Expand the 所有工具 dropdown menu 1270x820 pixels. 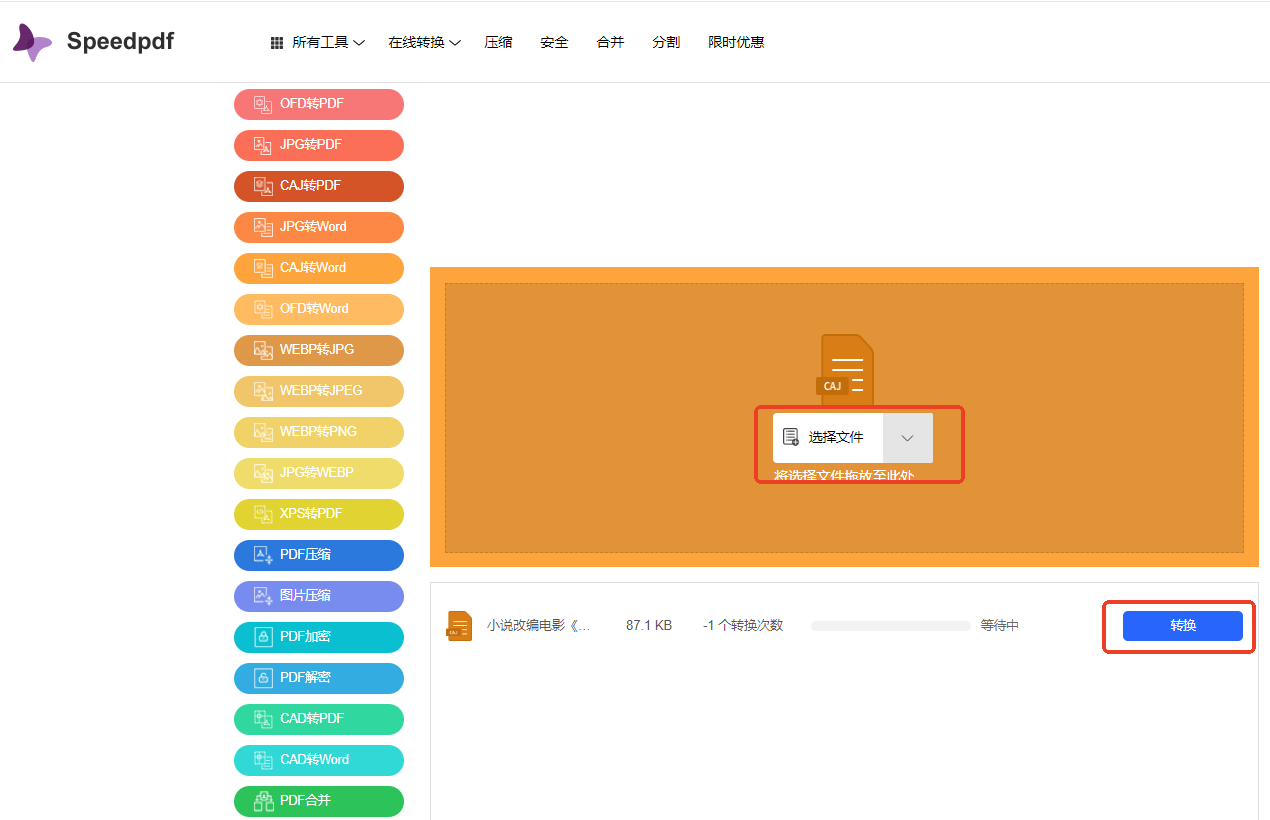pos(320,42)
